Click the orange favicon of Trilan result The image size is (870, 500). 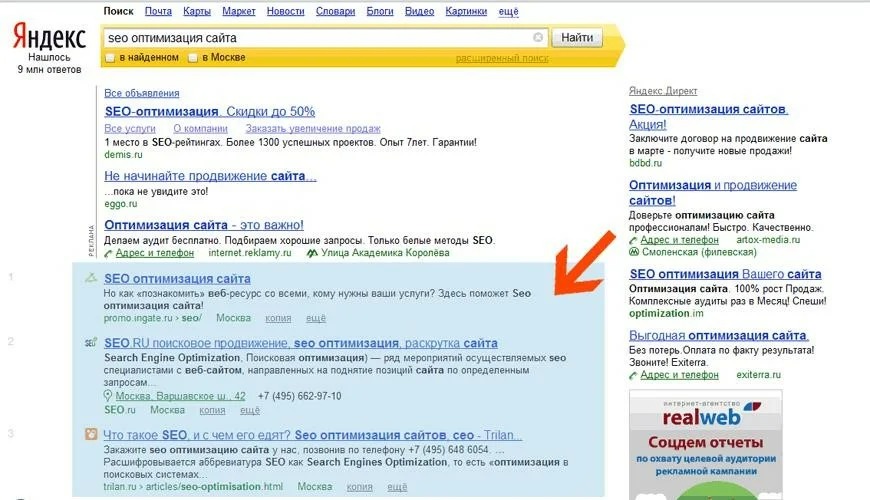click(x=91, y=434)
